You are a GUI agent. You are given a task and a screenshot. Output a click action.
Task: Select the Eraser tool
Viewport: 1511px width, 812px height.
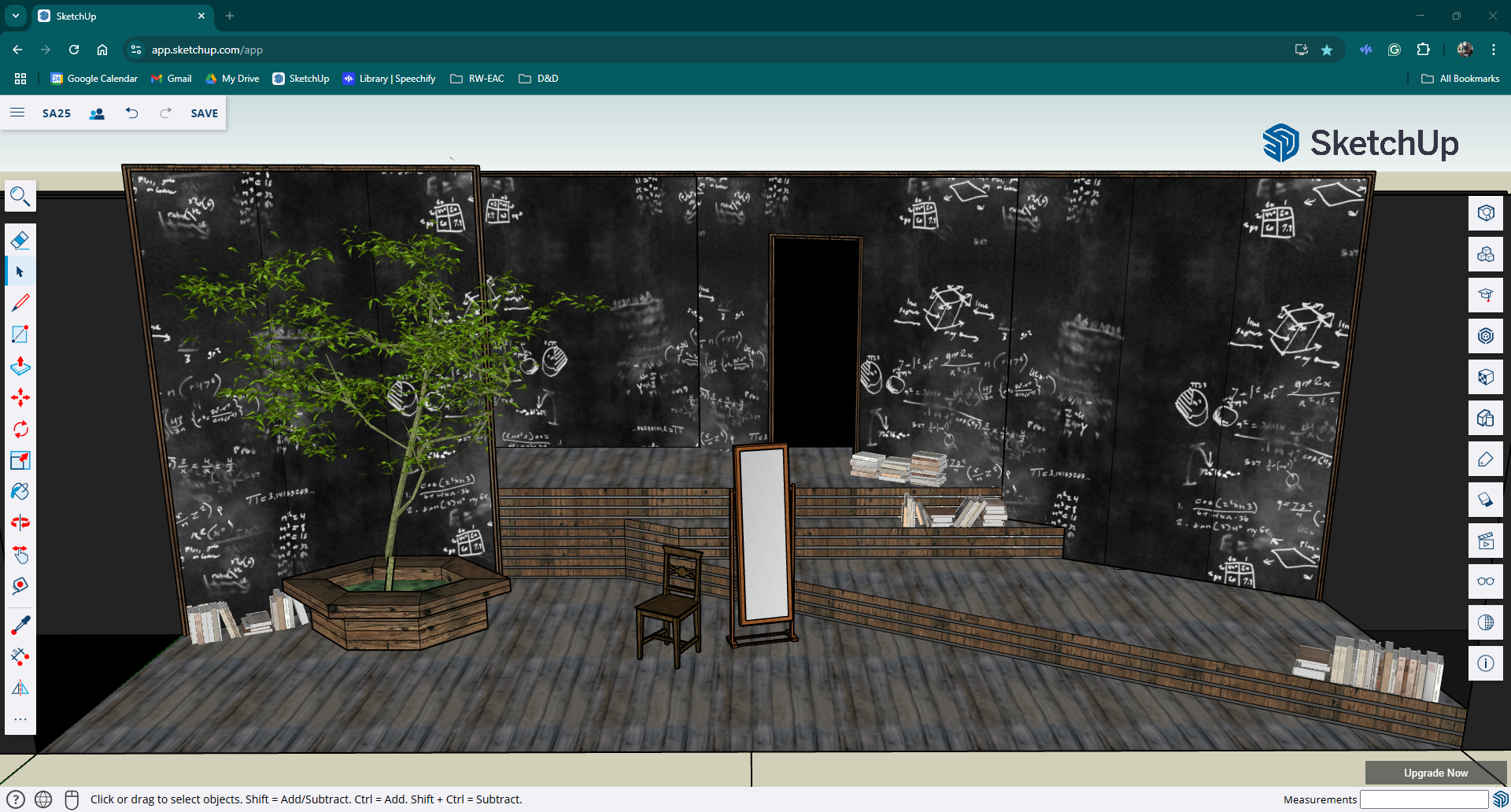pyautogui.click(x=20, y=240)
